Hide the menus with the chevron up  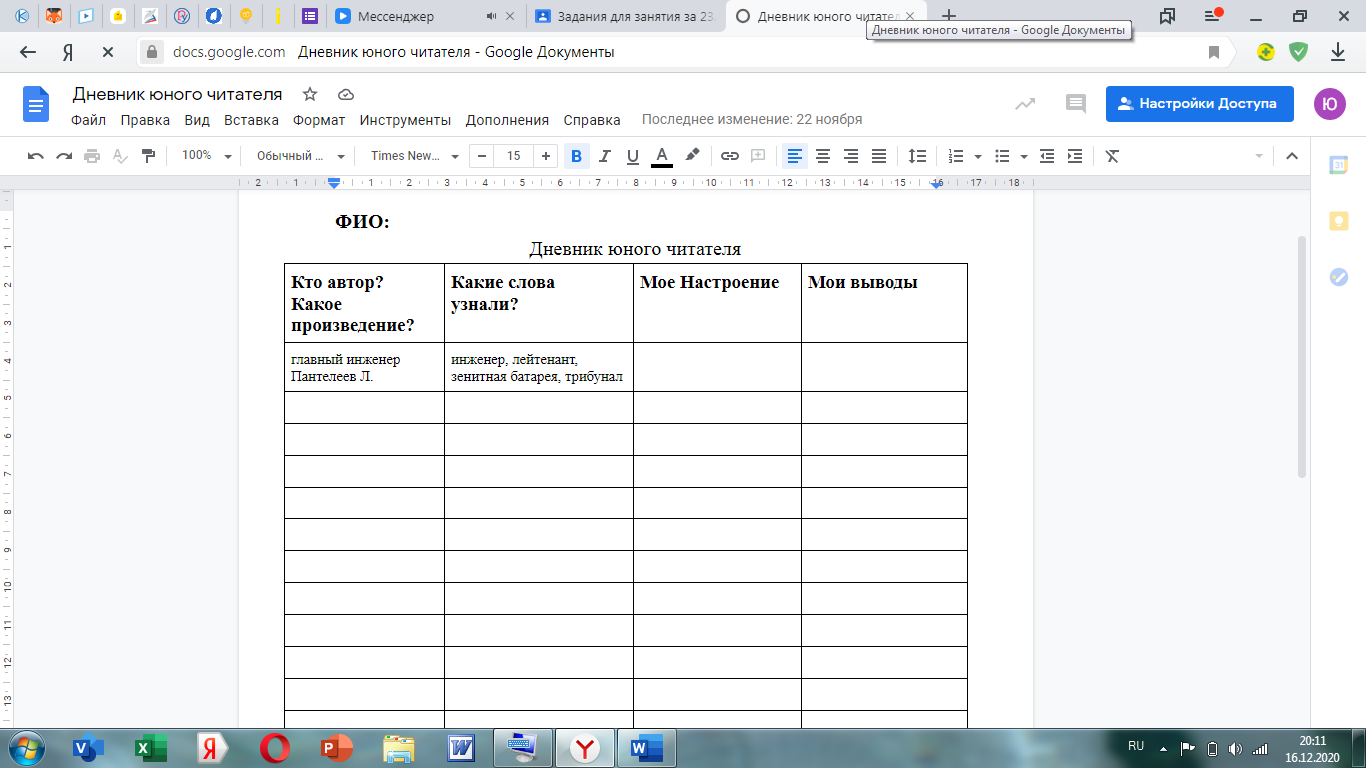1291,156
